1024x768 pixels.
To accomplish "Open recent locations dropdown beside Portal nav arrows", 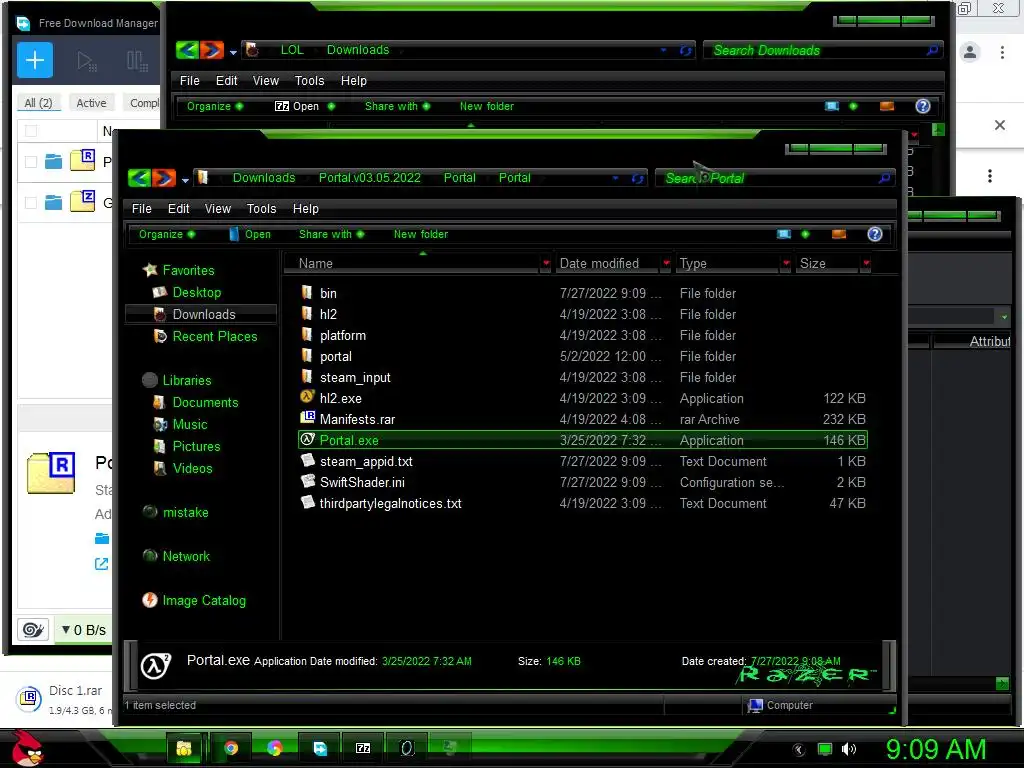I will [185, 180].
